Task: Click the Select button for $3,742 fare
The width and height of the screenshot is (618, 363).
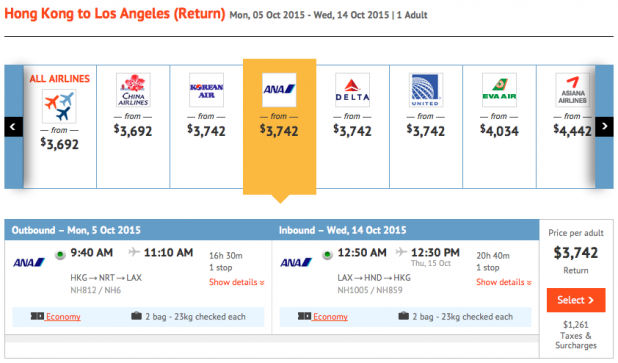Action: pos(576,300)
